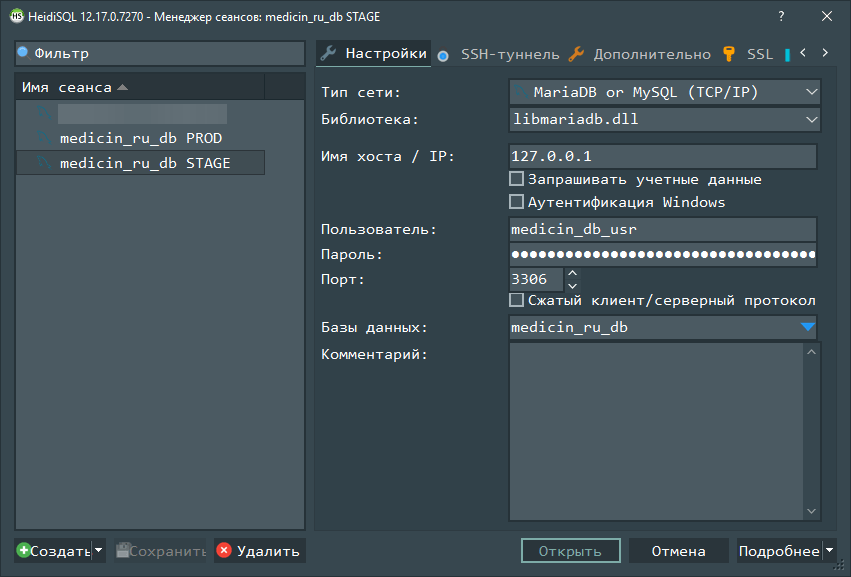The image size is (851, 577).
Task: Click the MariaDB icon beside medicin_ru_db STAGE
Action: [x=44, y=163]
